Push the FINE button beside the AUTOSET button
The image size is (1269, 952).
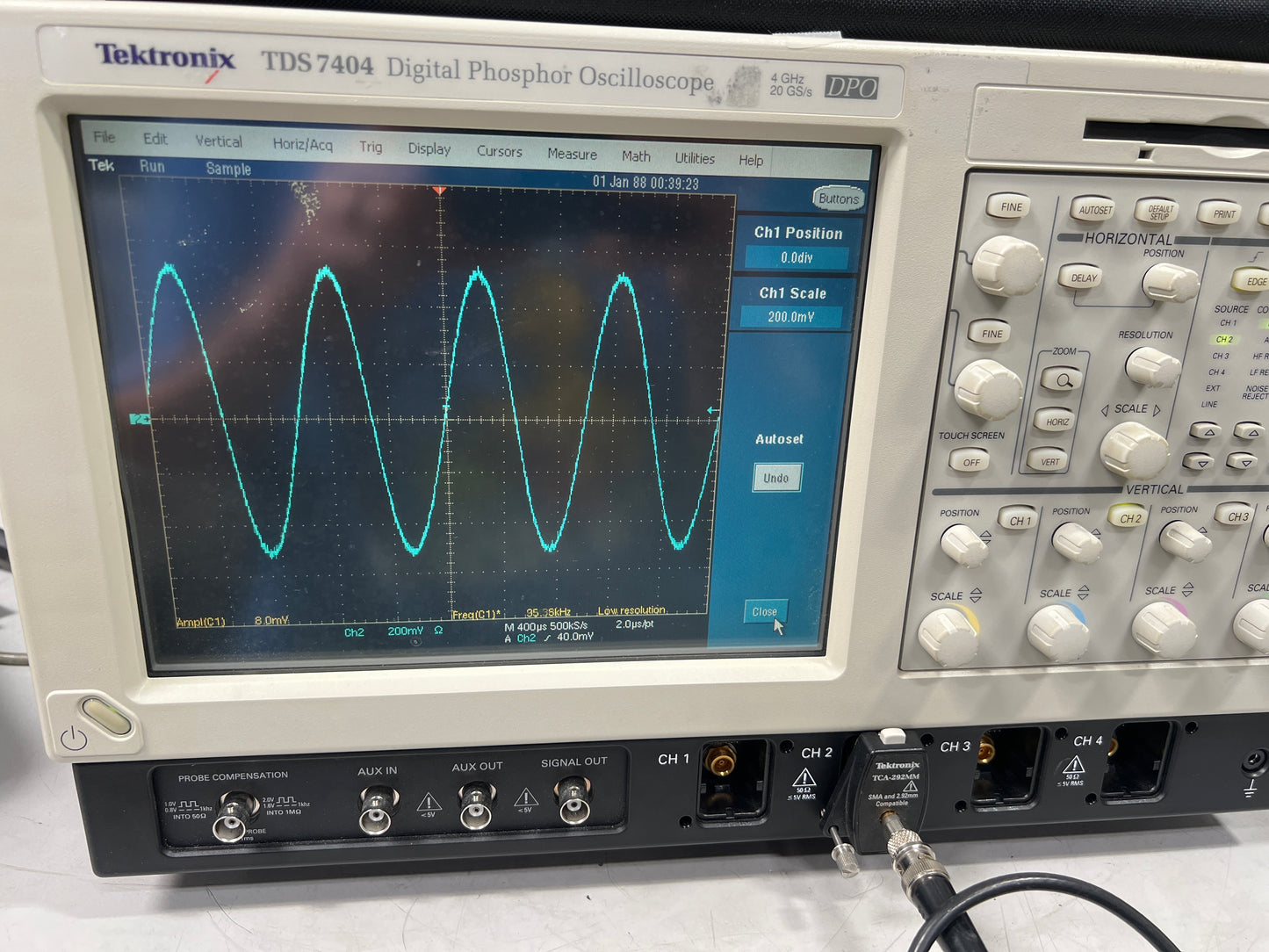click(x=1010, y=207)
